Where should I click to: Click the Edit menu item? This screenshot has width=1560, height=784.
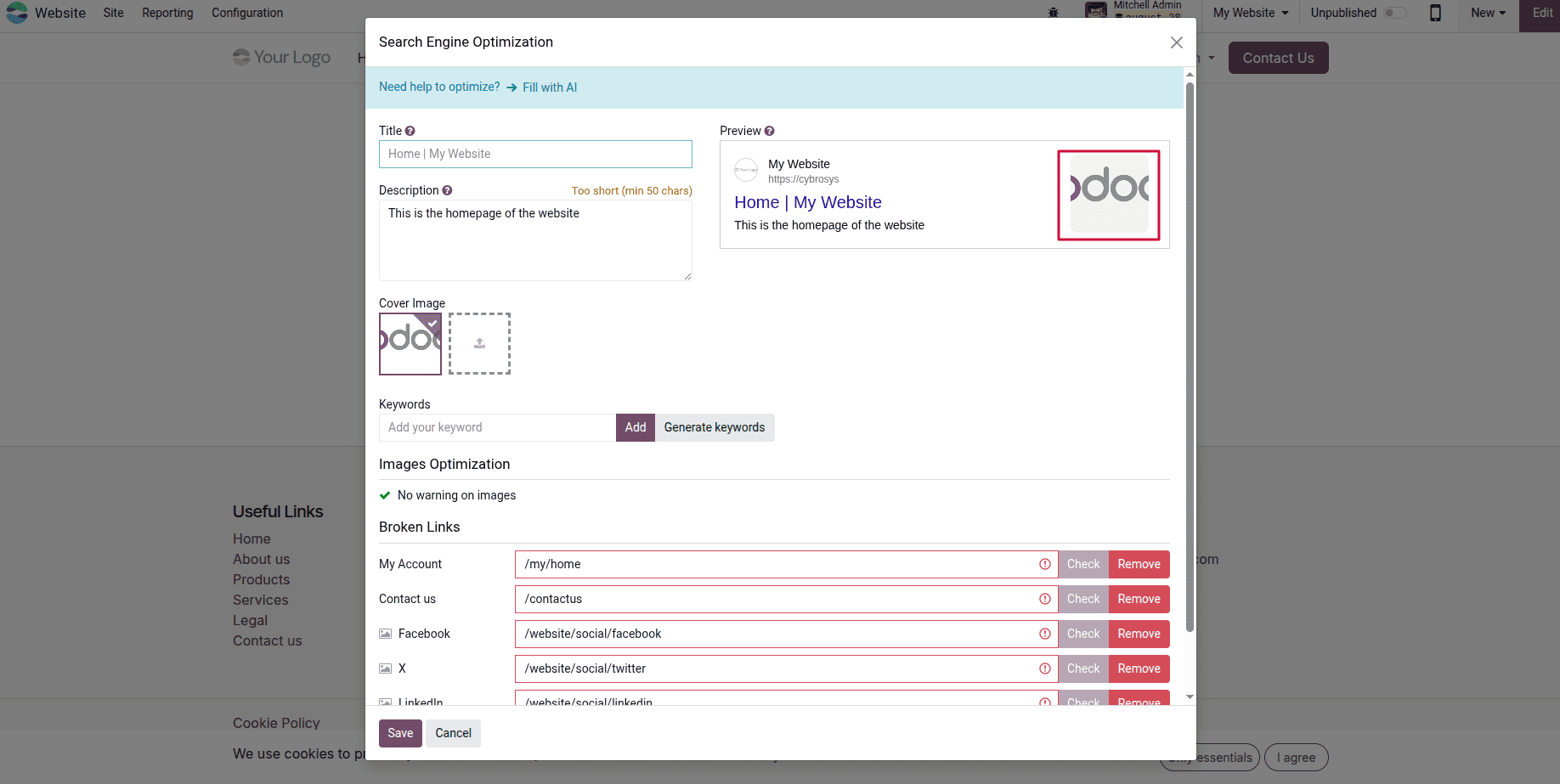tap(1541, 13)
